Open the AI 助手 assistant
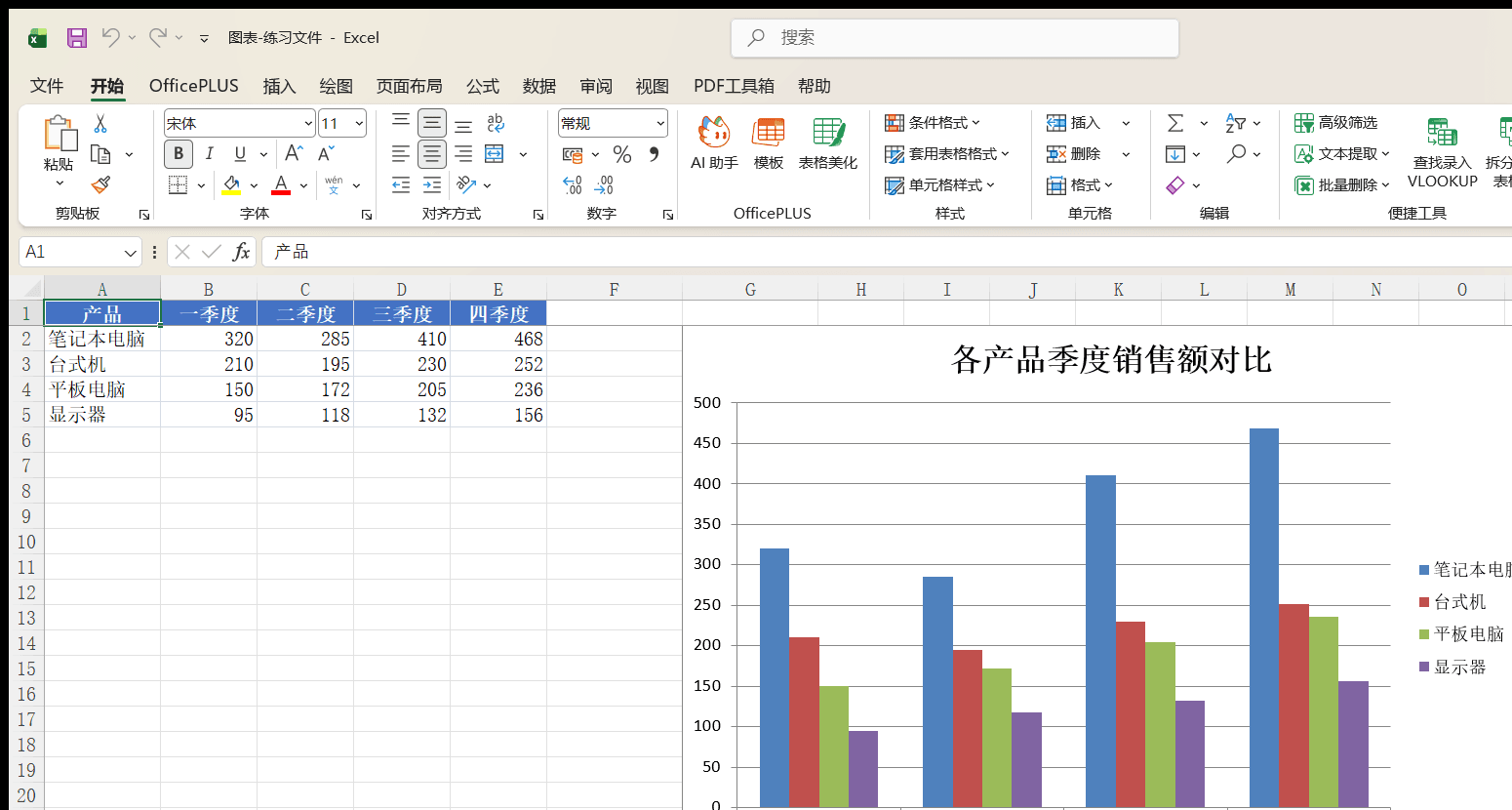The height and width of the screenshot is (810, 1512). pyautogui.click(x=714, y=143)
